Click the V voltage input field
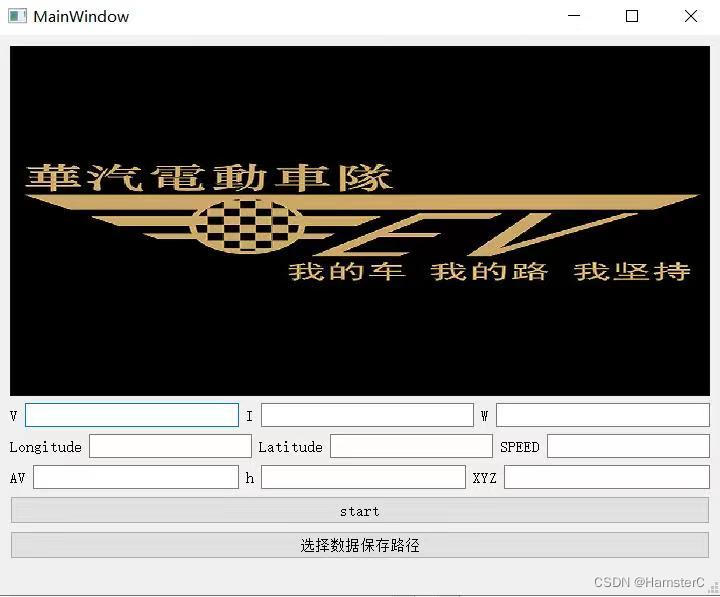The height and width of the screenshot is (597, 720). point(132,415)
